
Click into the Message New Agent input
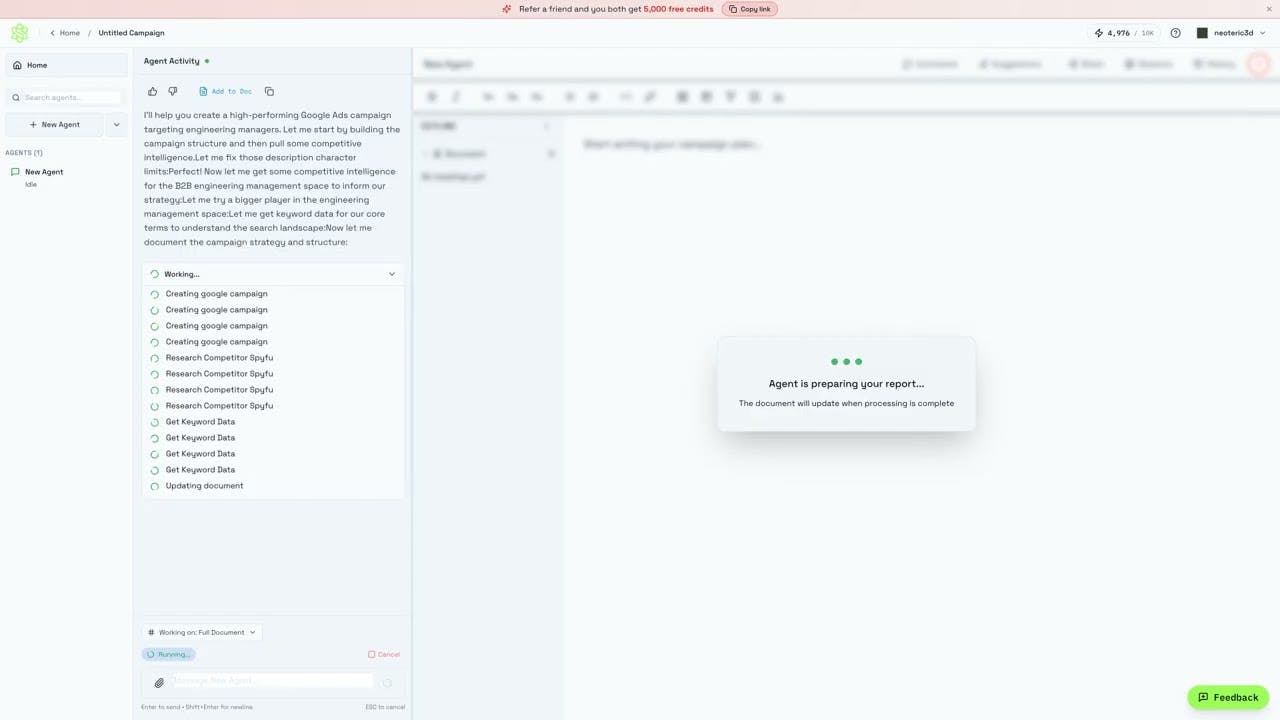click(x=272, y=681)
